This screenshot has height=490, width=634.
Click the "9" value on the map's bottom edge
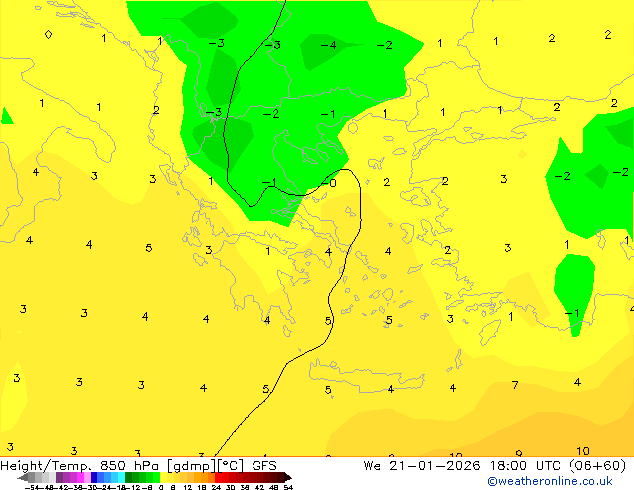519,453
